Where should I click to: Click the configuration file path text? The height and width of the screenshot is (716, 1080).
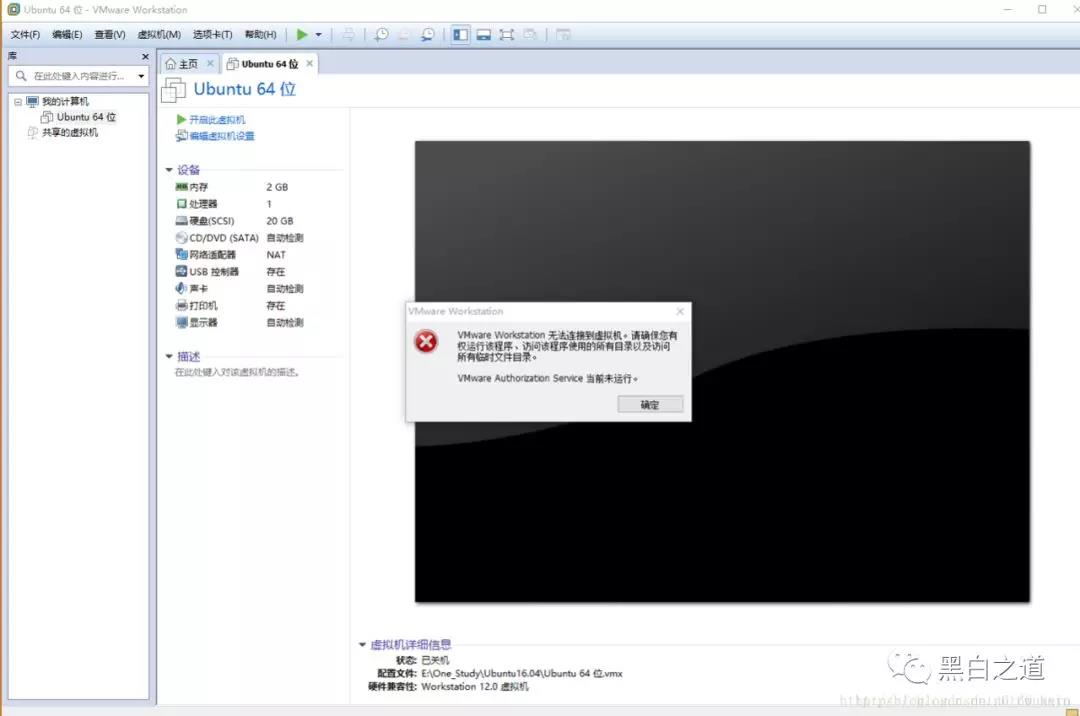[x=521, y=673]
